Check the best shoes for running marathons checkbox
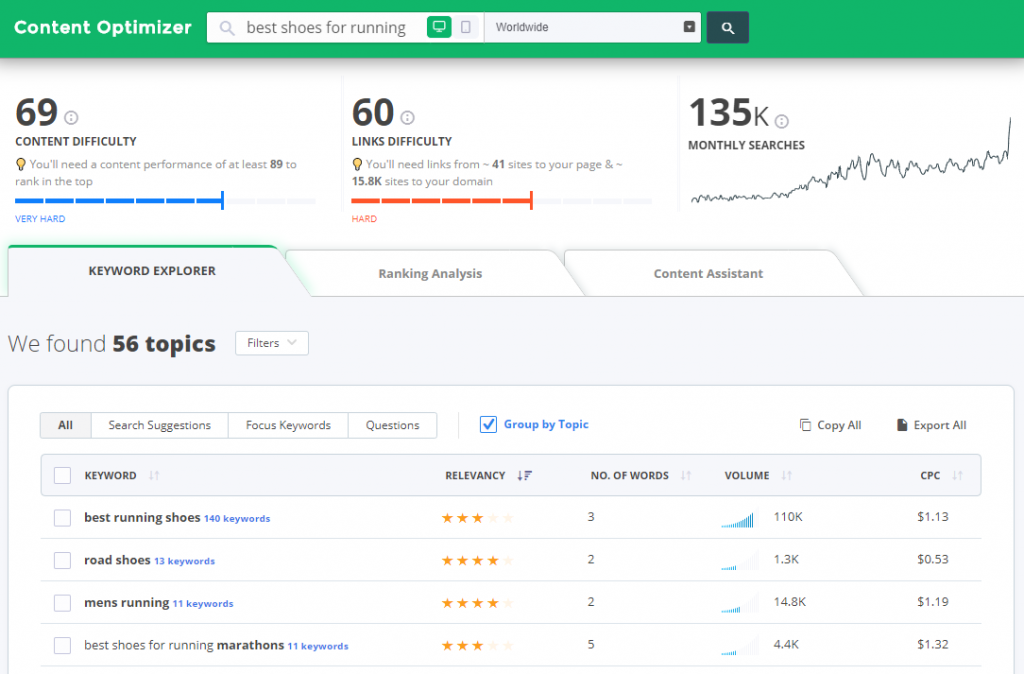The image size is (1024, 674). 63,645
